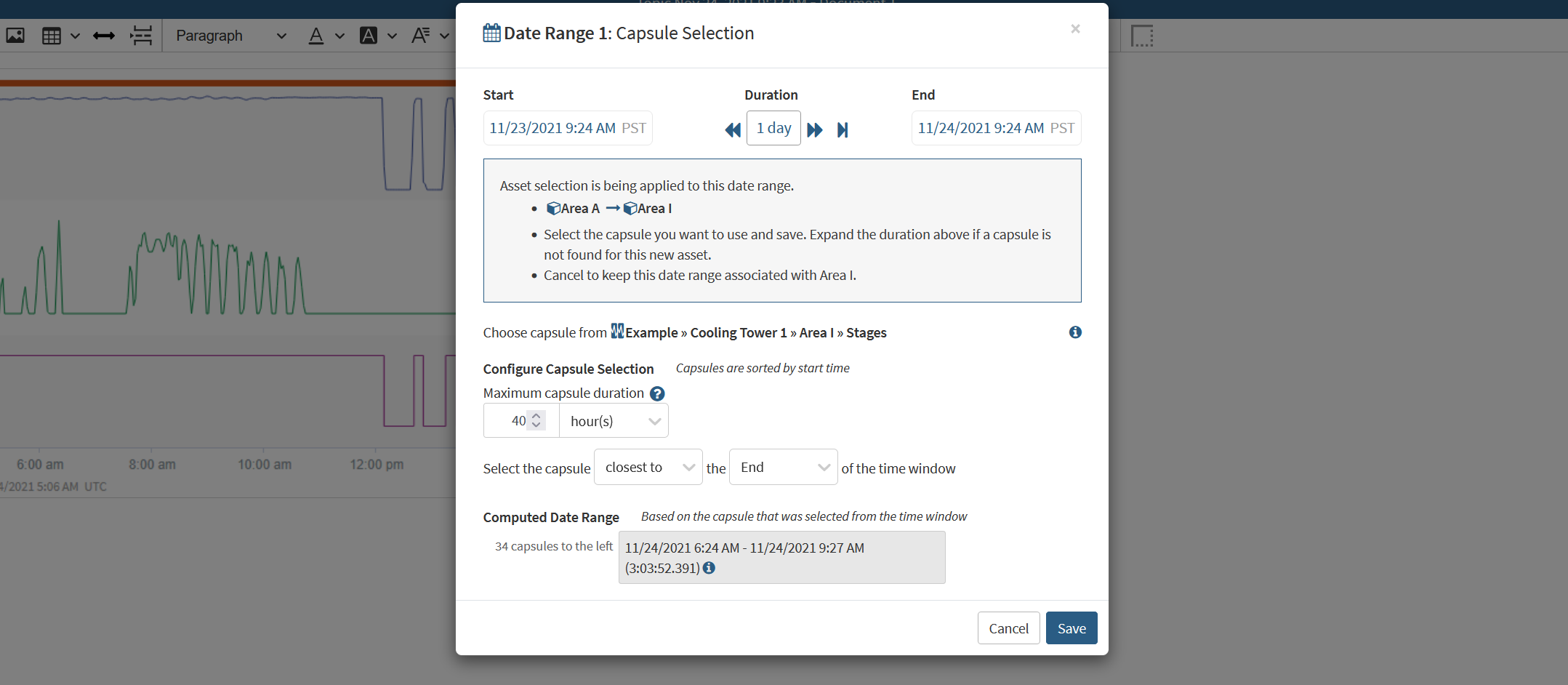Open the 'closest to' capsule dropdown
Viewport: 1568px width, 685px height.
[648, 468]
